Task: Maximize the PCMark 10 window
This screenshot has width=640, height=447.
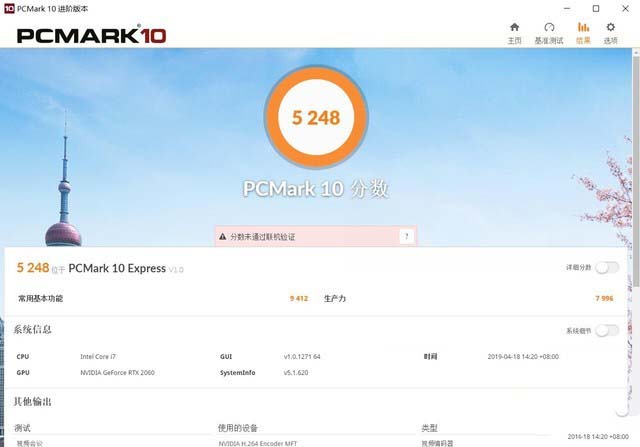Action: [x=596, y=8]
